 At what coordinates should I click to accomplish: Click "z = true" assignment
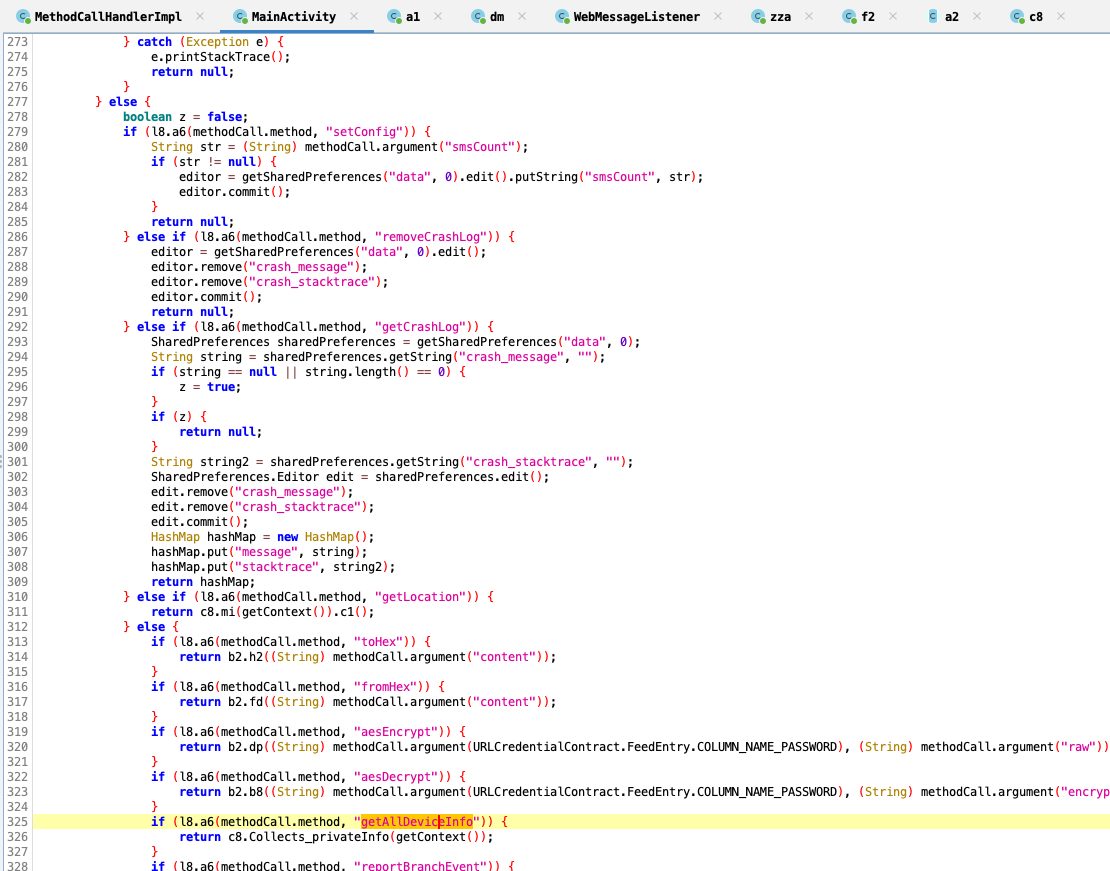pyautogui.click(x=210, y=387)
